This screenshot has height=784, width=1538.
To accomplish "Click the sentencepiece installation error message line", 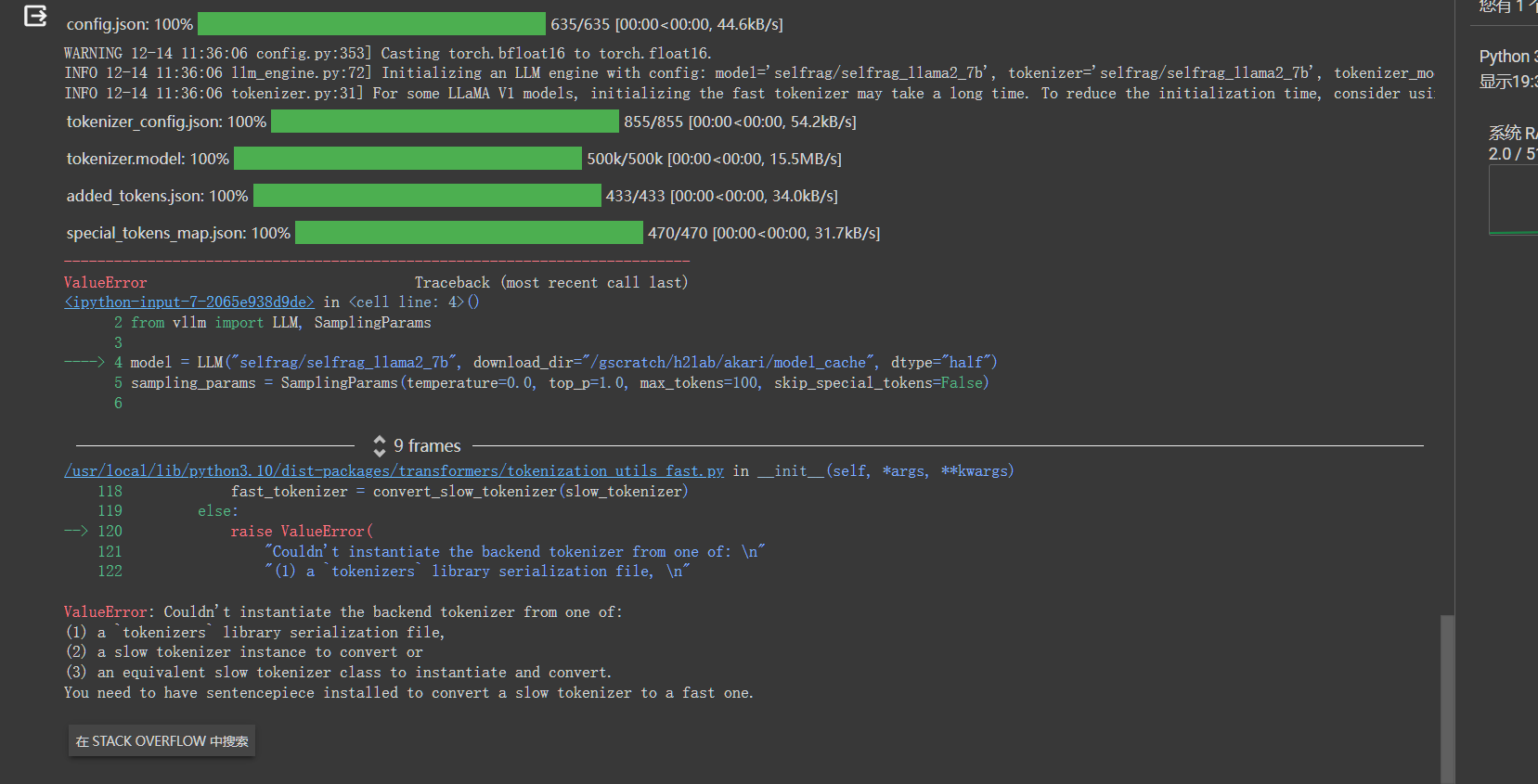I will pos(408,693).
